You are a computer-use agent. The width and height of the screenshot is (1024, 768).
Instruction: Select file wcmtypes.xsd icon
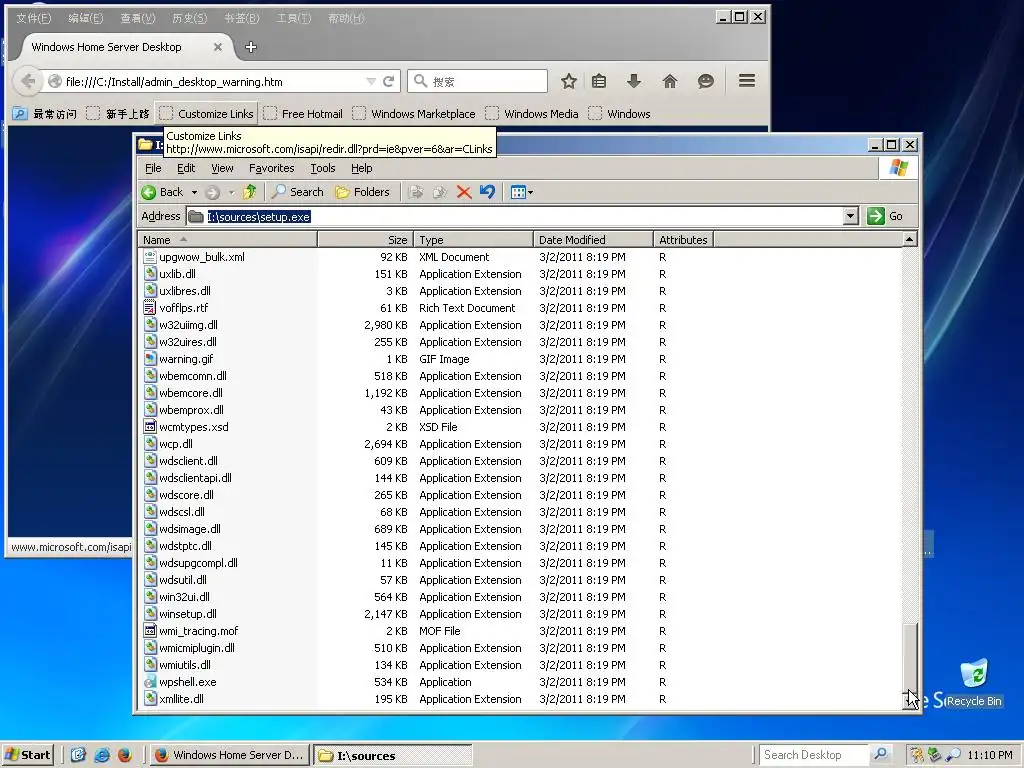pyautogui.click(x=150, y=427)
